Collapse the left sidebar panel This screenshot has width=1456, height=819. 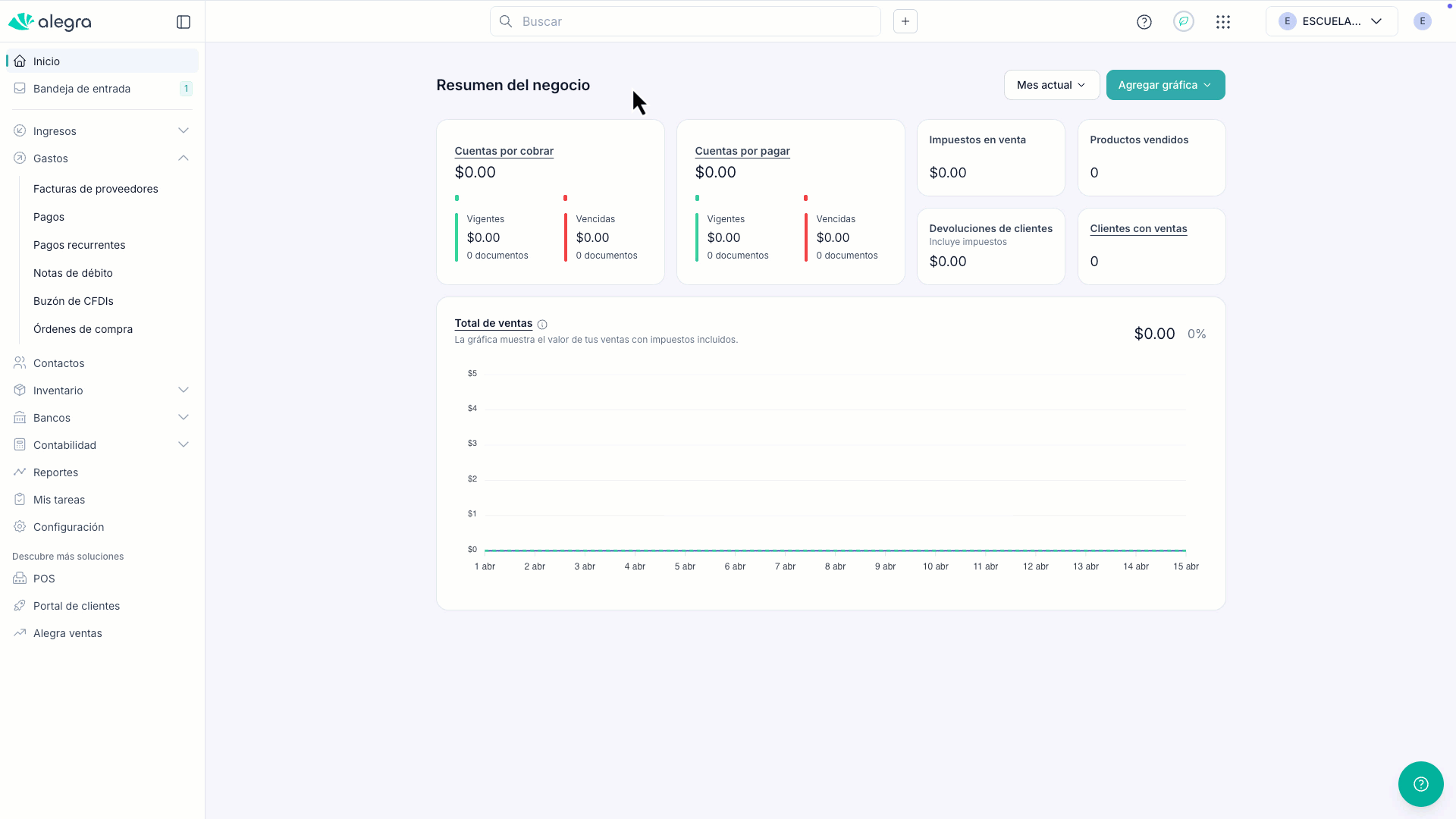(x=184, y=22)
